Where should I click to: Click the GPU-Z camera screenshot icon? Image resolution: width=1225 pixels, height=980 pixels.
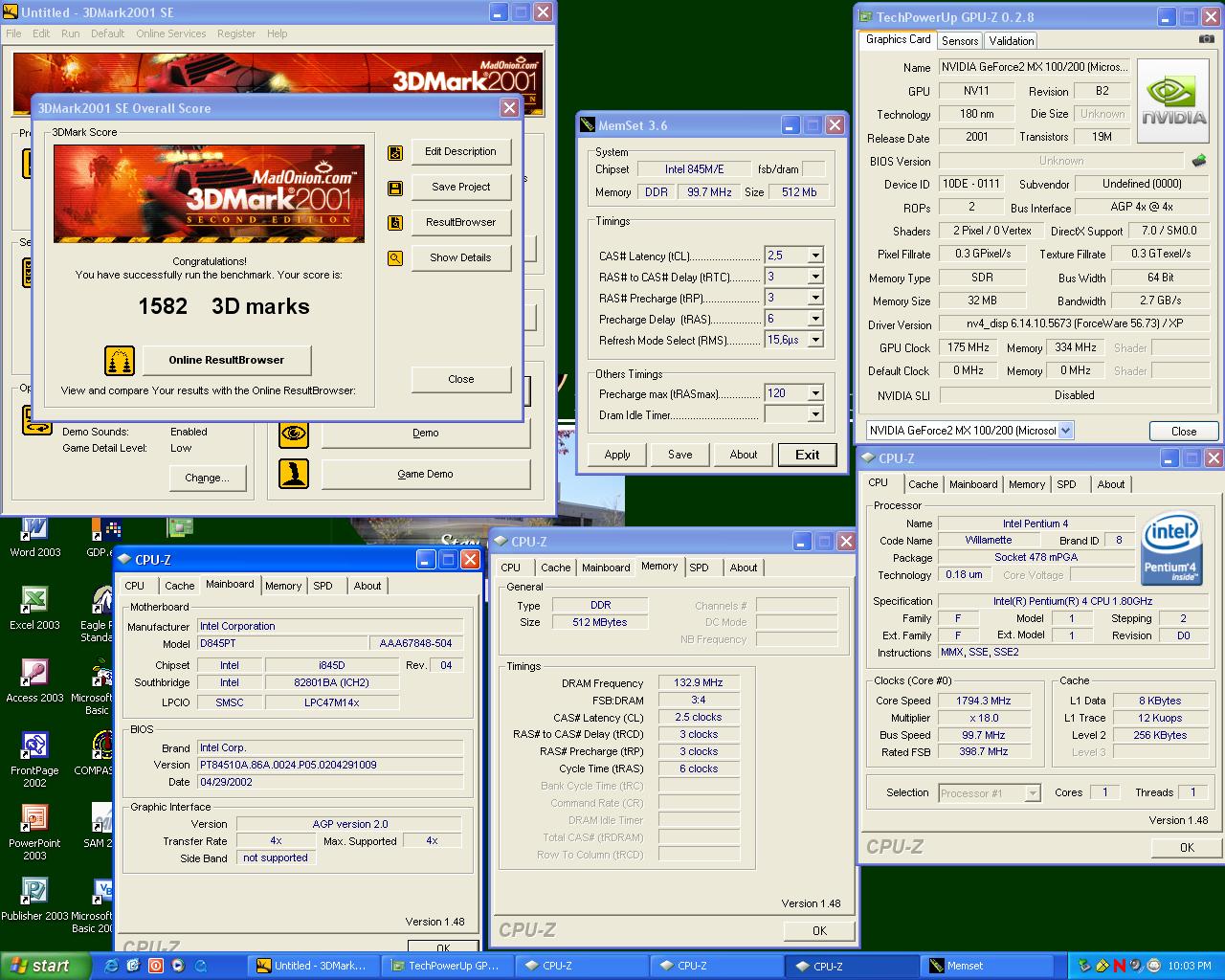1206,39
